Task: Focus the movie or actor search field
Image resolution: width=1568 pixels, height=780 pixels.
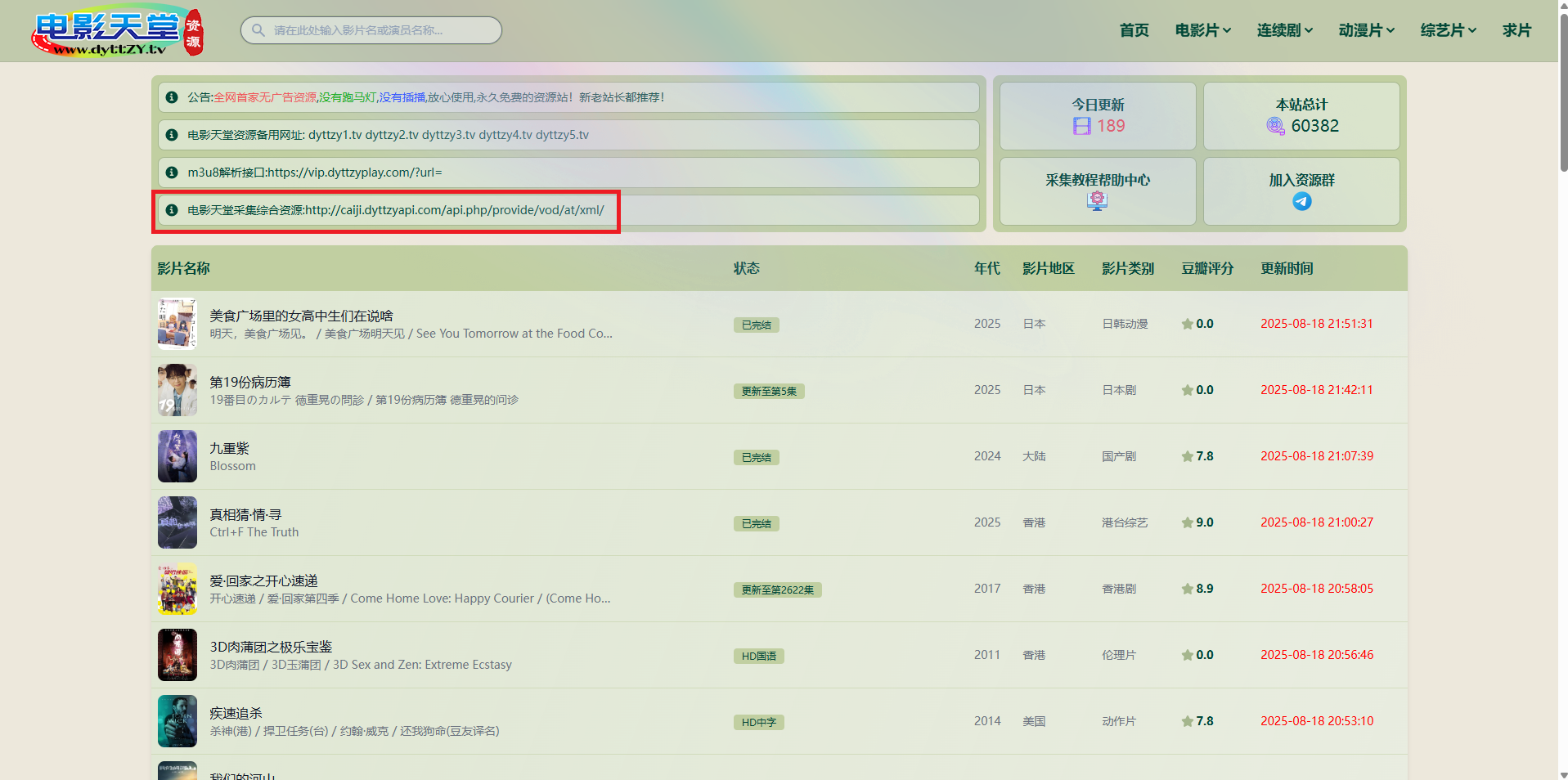Action: click(371, 30)
